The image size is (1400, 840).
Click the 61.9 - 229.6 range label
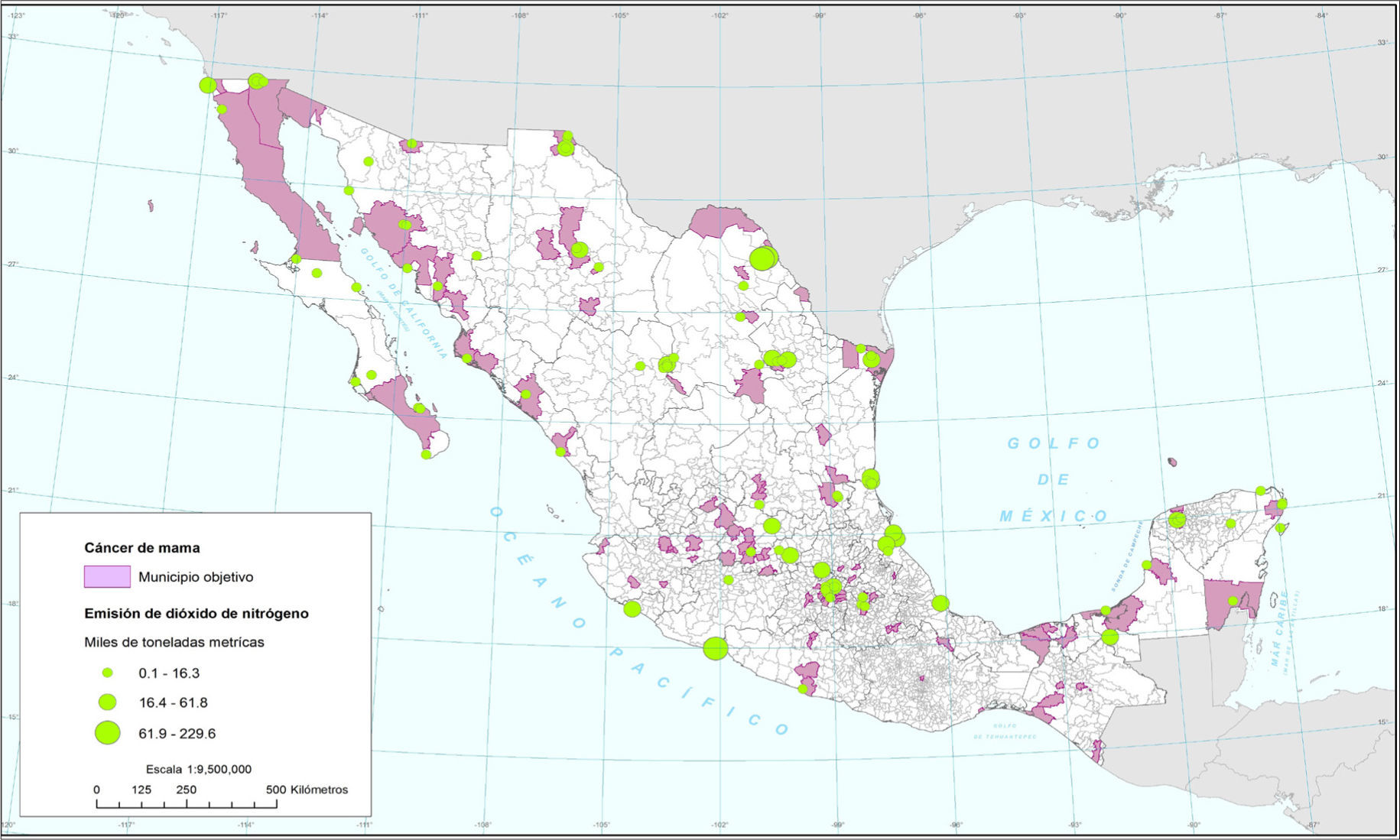pos(177,734)
